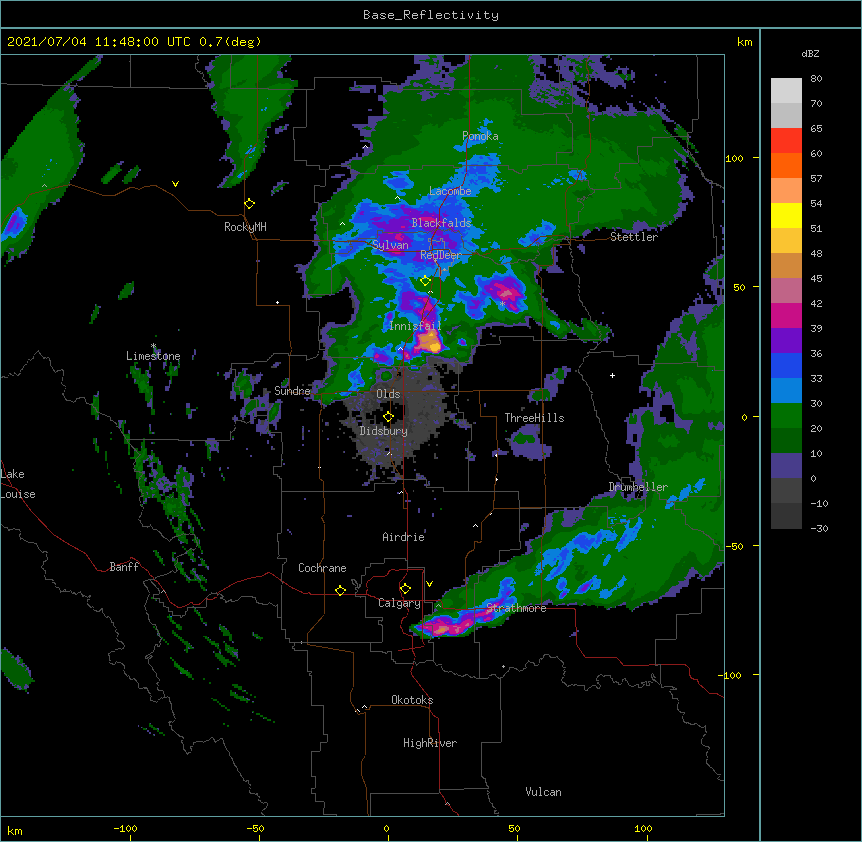Image resolution: width=862 pixels, height=842 pixels.
Task: Click the yellow diamond marker above RockyMH
Action: click(250, 204)
